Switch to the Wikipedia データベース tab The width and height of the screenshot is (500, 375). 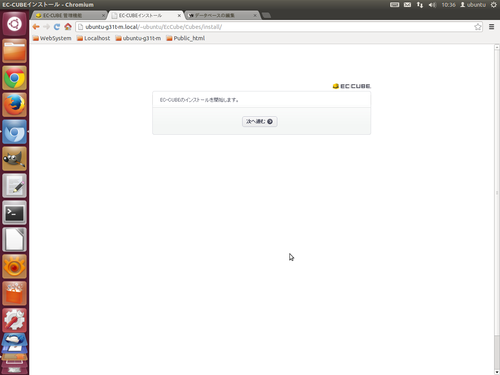tap(222, 15)
